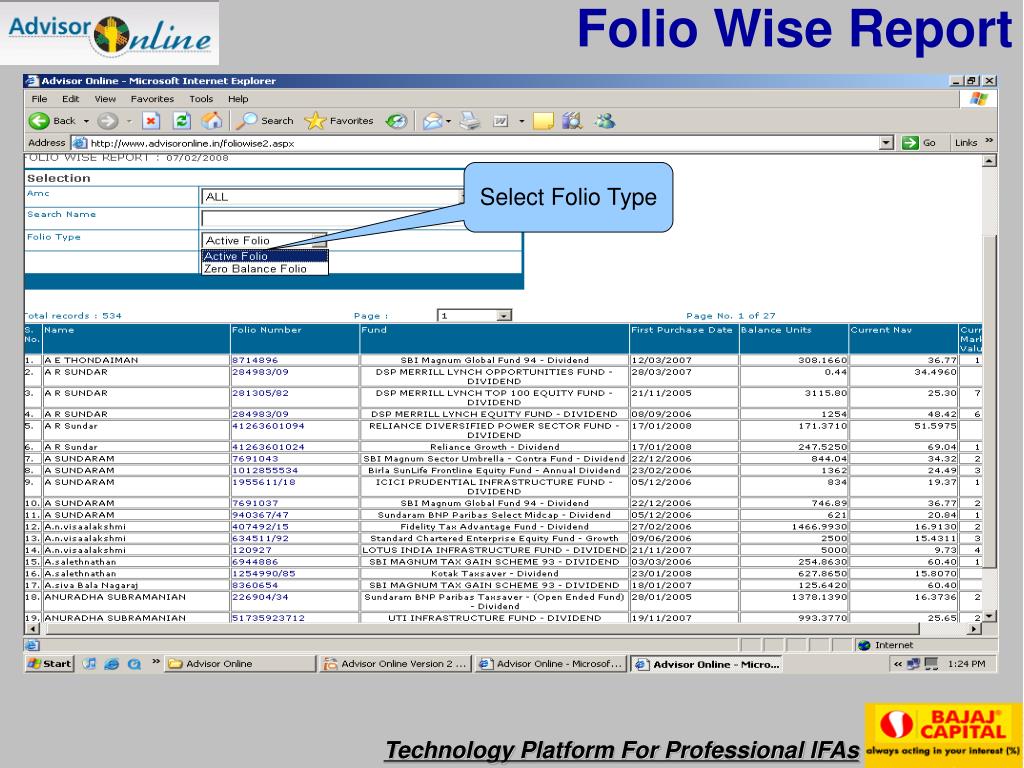Open folio number 51735923712 link

(x=268, y=618)
